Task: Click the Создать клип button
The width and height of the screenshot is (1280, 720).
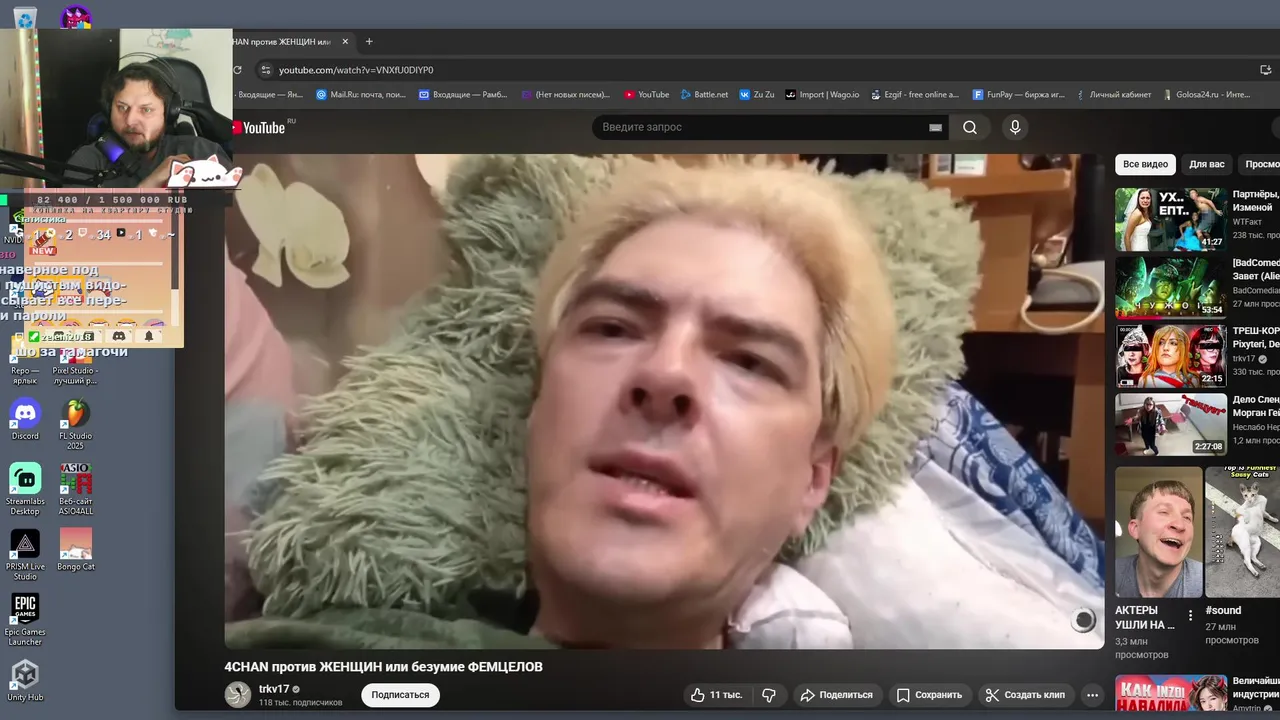Action: [1025, 695]
